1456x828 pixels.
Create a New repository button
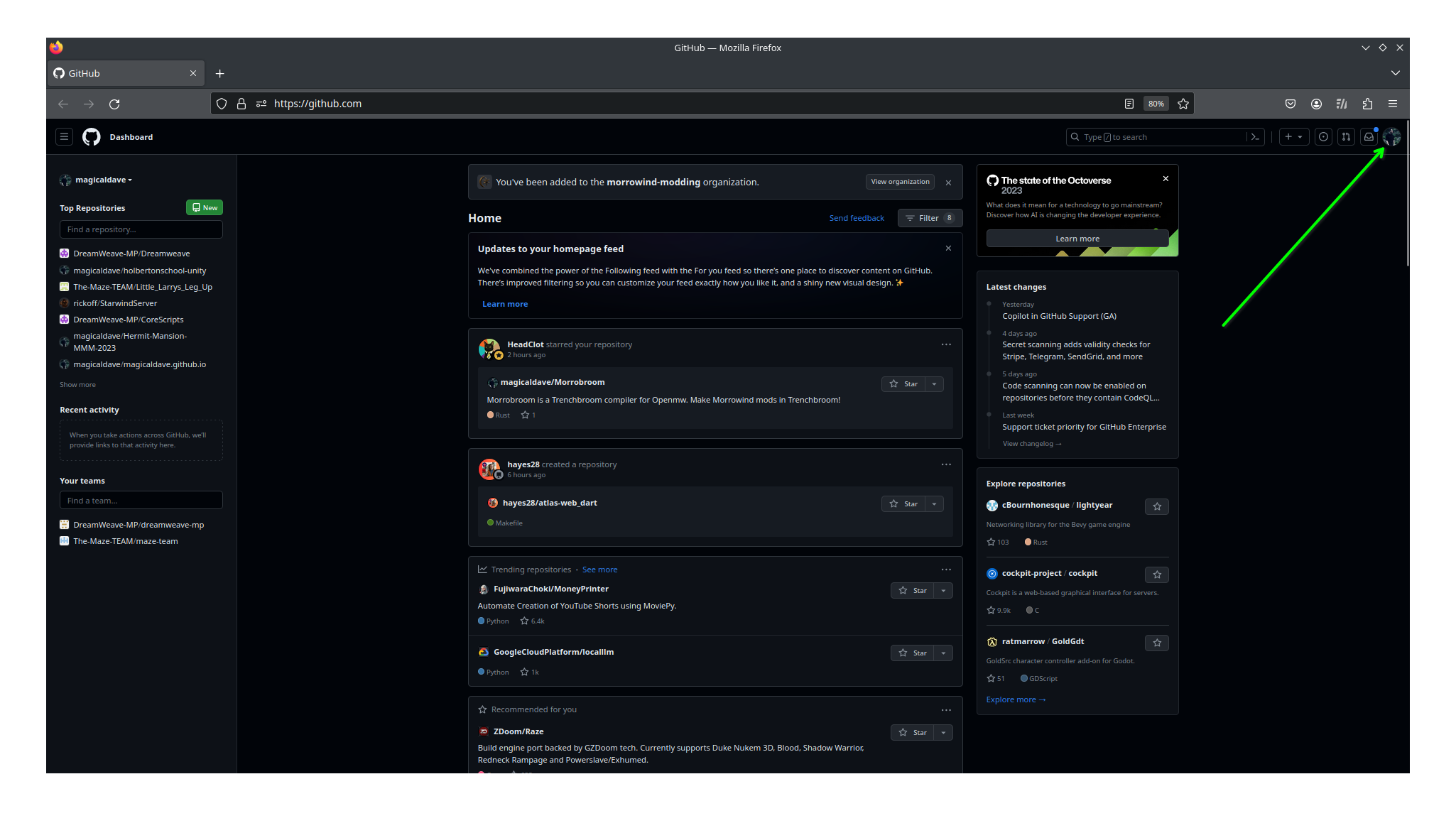click(x=205, y=207)
